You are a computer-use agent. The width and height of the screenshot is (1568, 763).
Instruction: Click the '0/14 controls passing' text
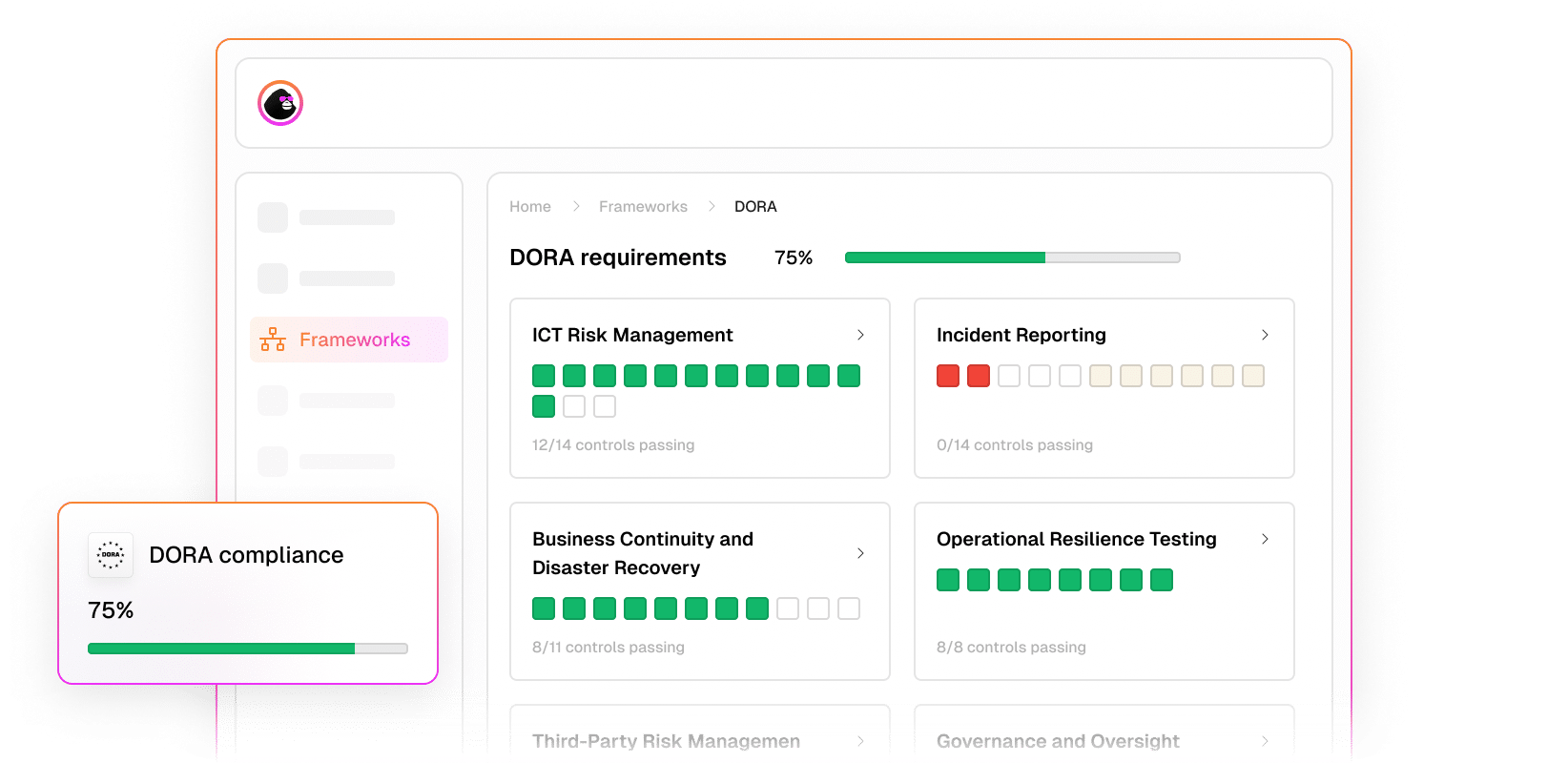(x=1015, y=445)
